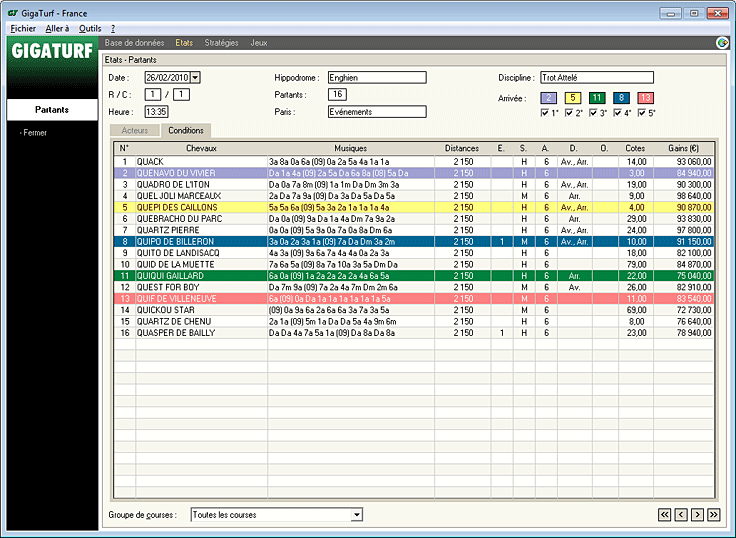Switch to Base de données section
The height and width of the screenshot is (538, 736).
pyautogui.click(x=134, y=43)
